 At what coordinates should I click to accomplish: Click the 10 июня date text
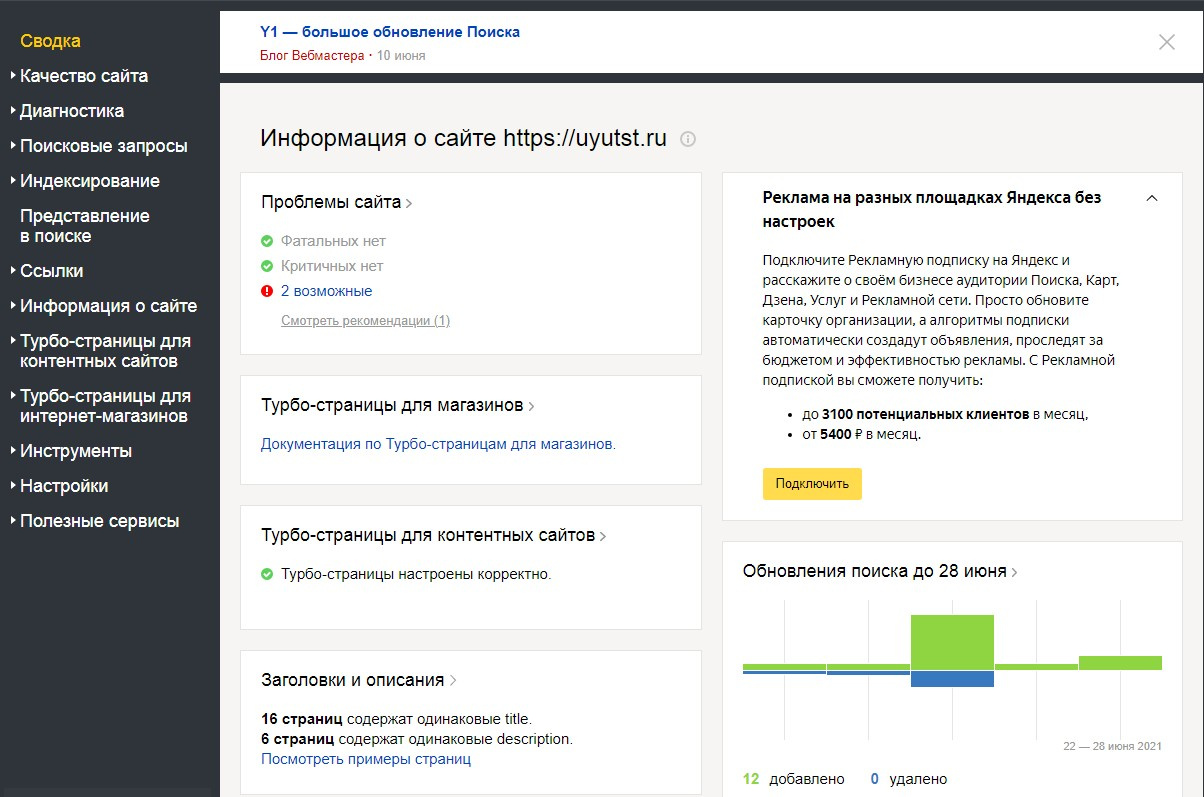pyautogui.click(x=401, y=56)
